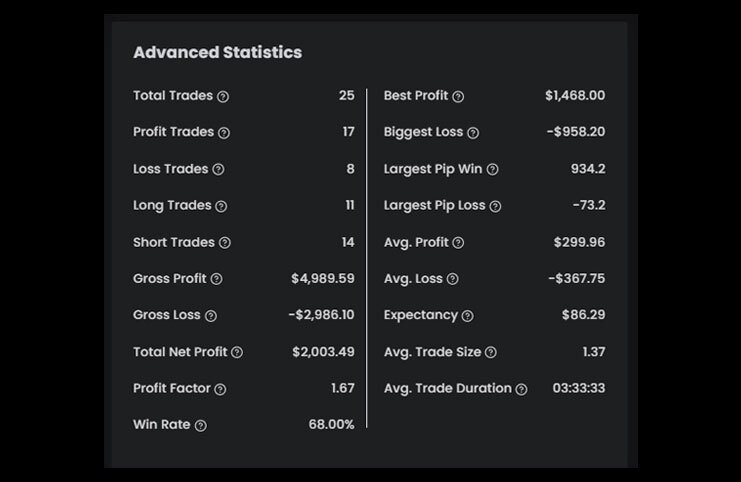741x482 pixels.
Task: Click the help icon next to Win Rate
Action: pyautogui.click(x=200, y=426)
